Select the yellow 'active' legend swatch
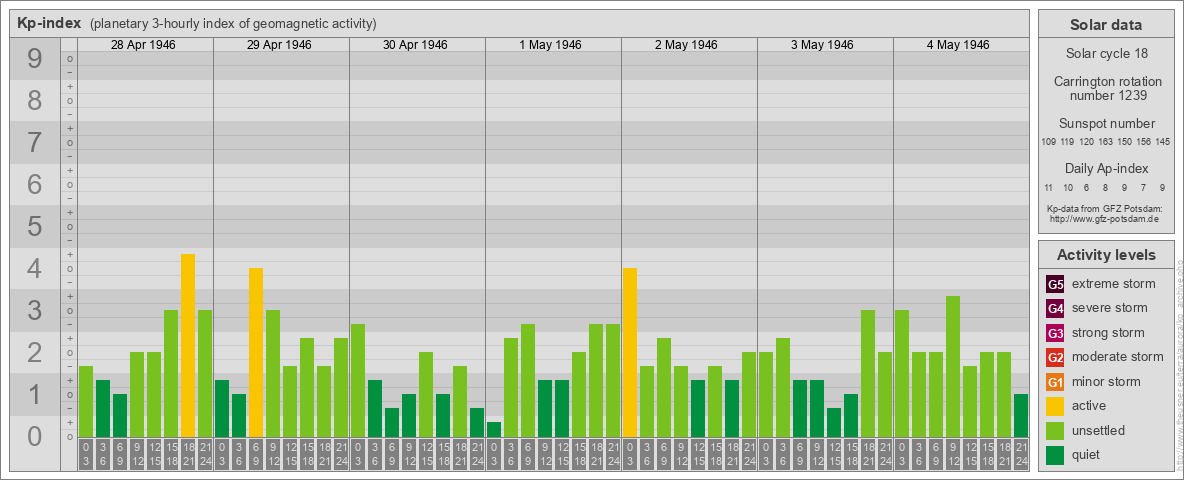 [x=1056, y=406]
